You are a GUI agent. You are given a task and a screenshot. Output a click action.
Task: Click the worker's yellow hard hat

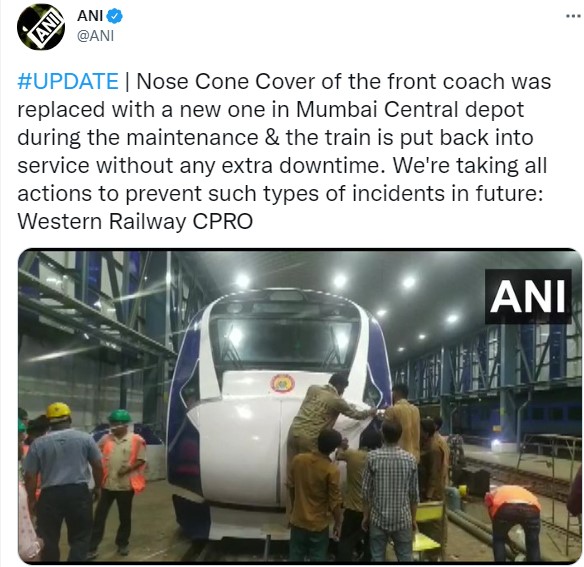[58, 411]
